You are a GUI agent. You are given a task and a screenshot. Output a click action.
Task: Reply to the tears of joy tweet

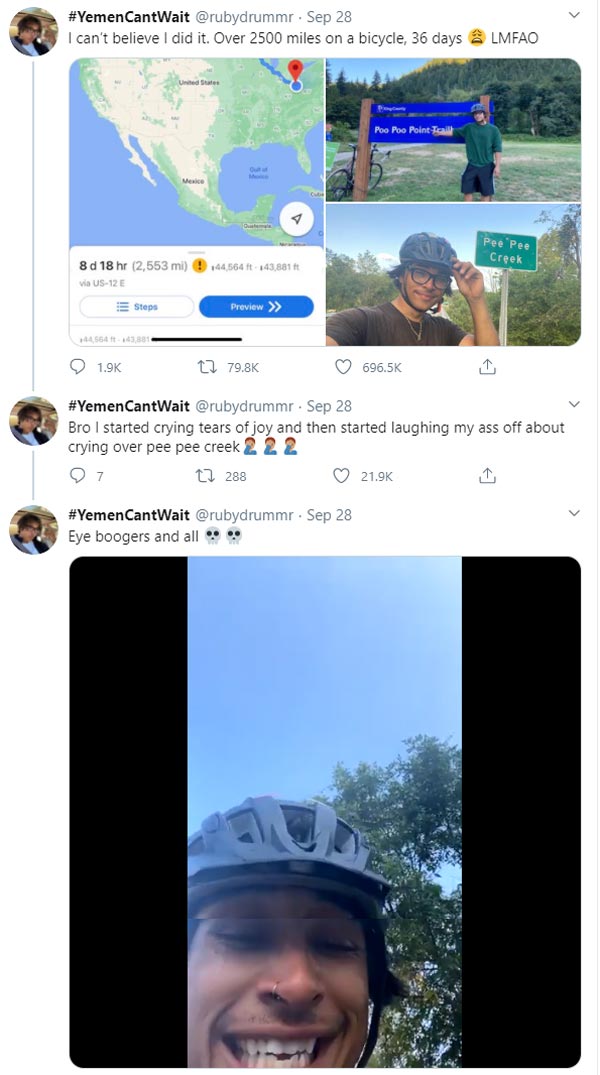click(78, 476)
